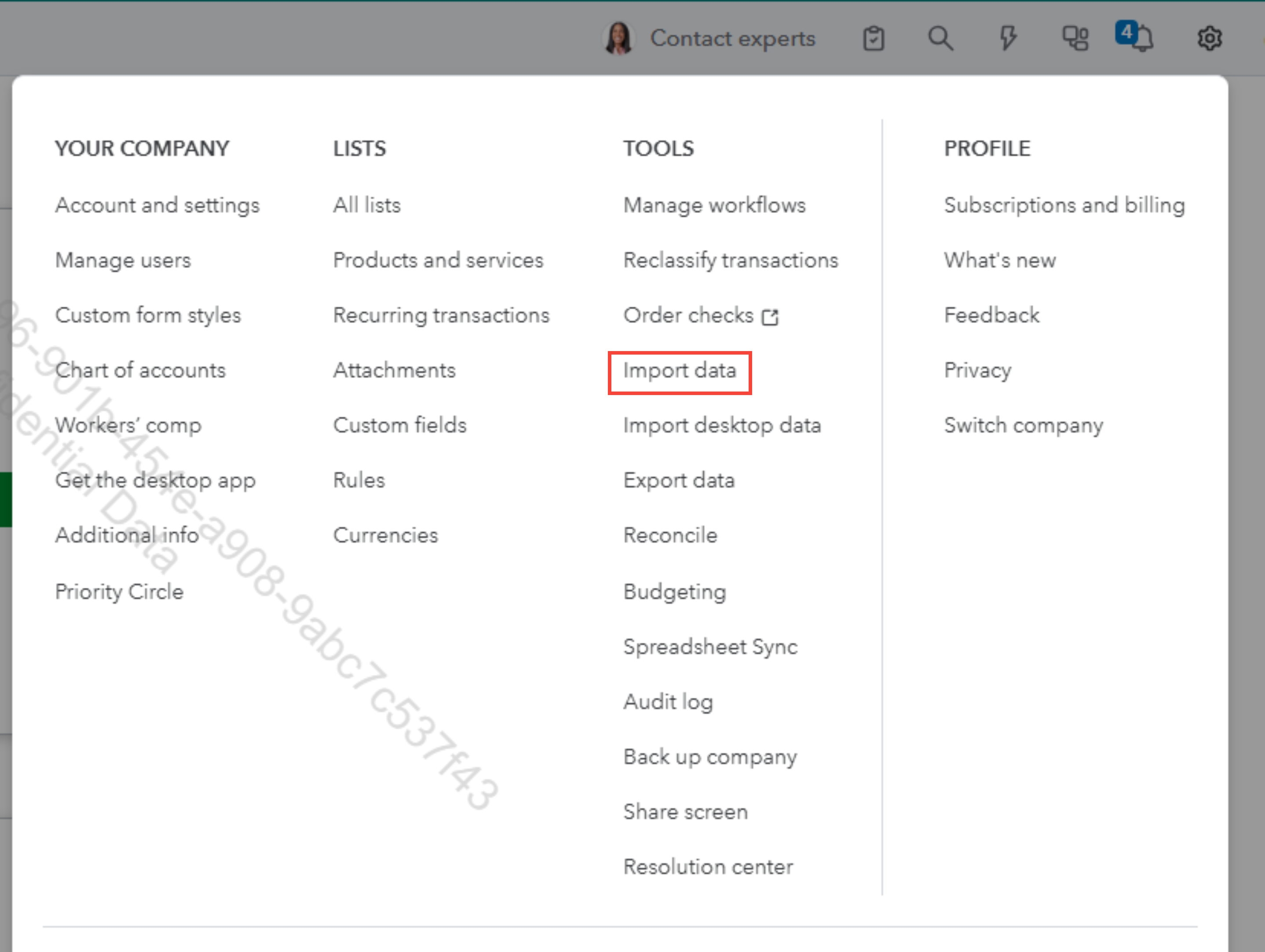The width and height of the screenshot is (1265, 952).
Task: Open Reclassify transactions tool
Action: 730,260
